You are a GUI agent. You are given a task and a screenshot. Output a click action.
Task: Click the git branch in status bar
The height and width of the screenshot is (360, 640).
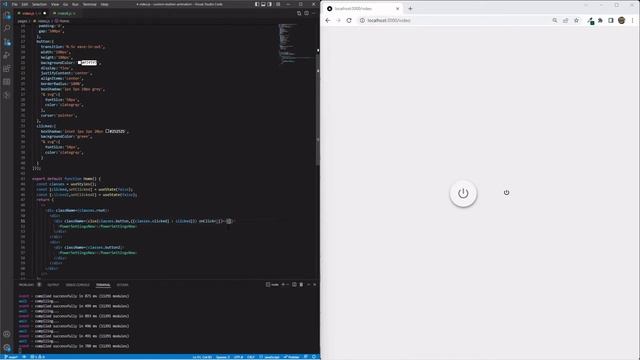tap(11, 357)
